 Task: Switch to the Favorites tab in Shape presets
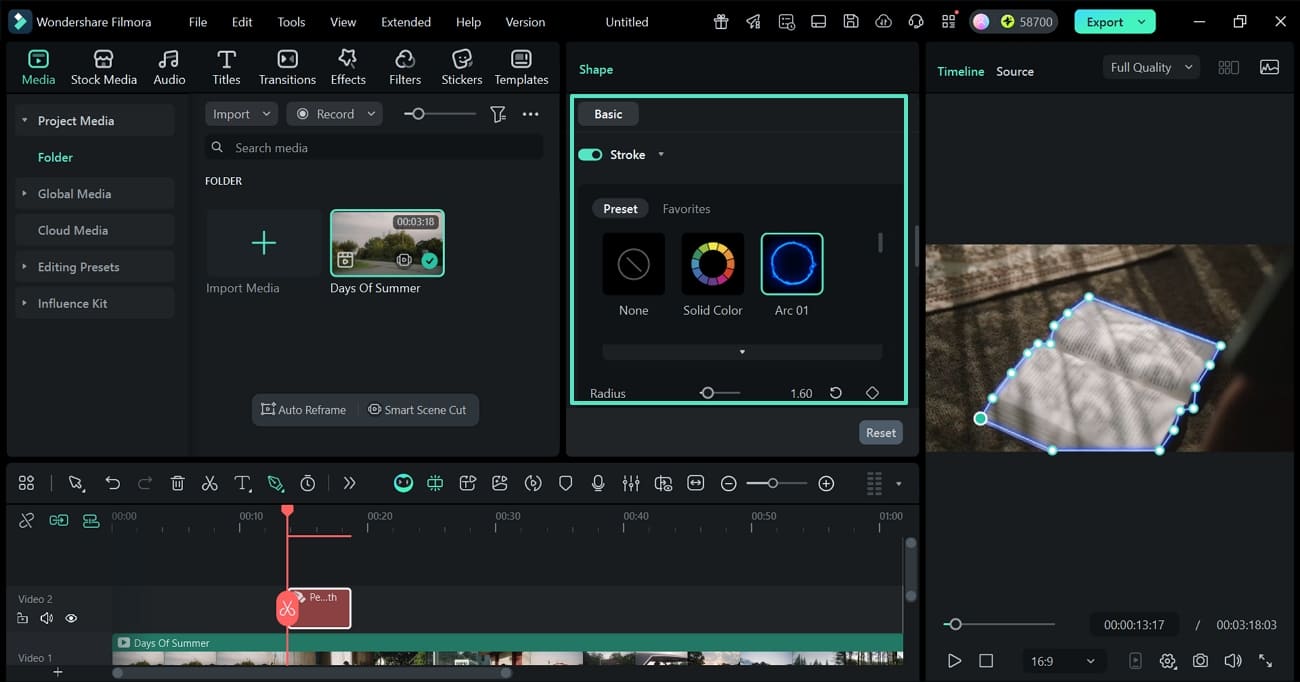(x=686, y=208)
